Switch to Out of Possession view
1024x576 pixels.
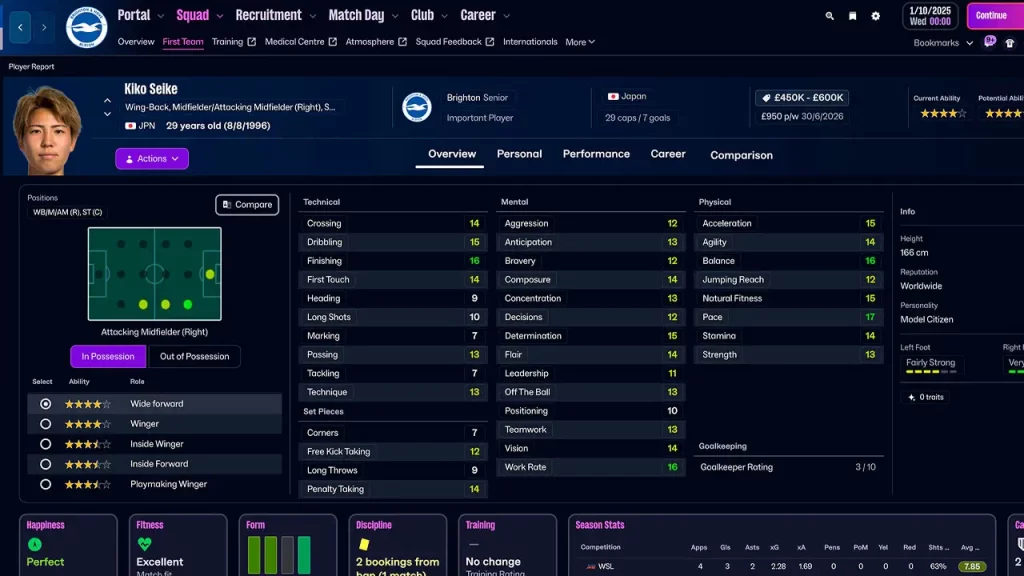(x=194, y=356)
